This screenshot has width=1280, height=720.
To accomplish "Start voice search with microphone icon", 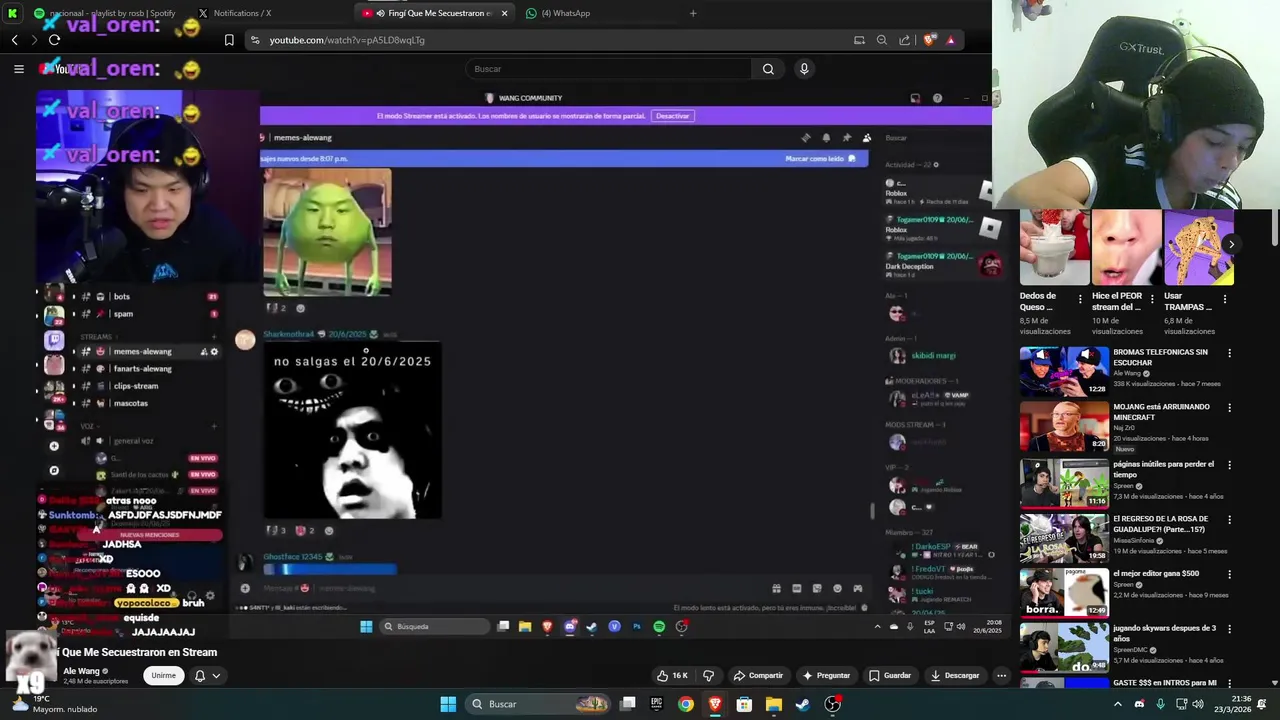I will pos(804,69).
